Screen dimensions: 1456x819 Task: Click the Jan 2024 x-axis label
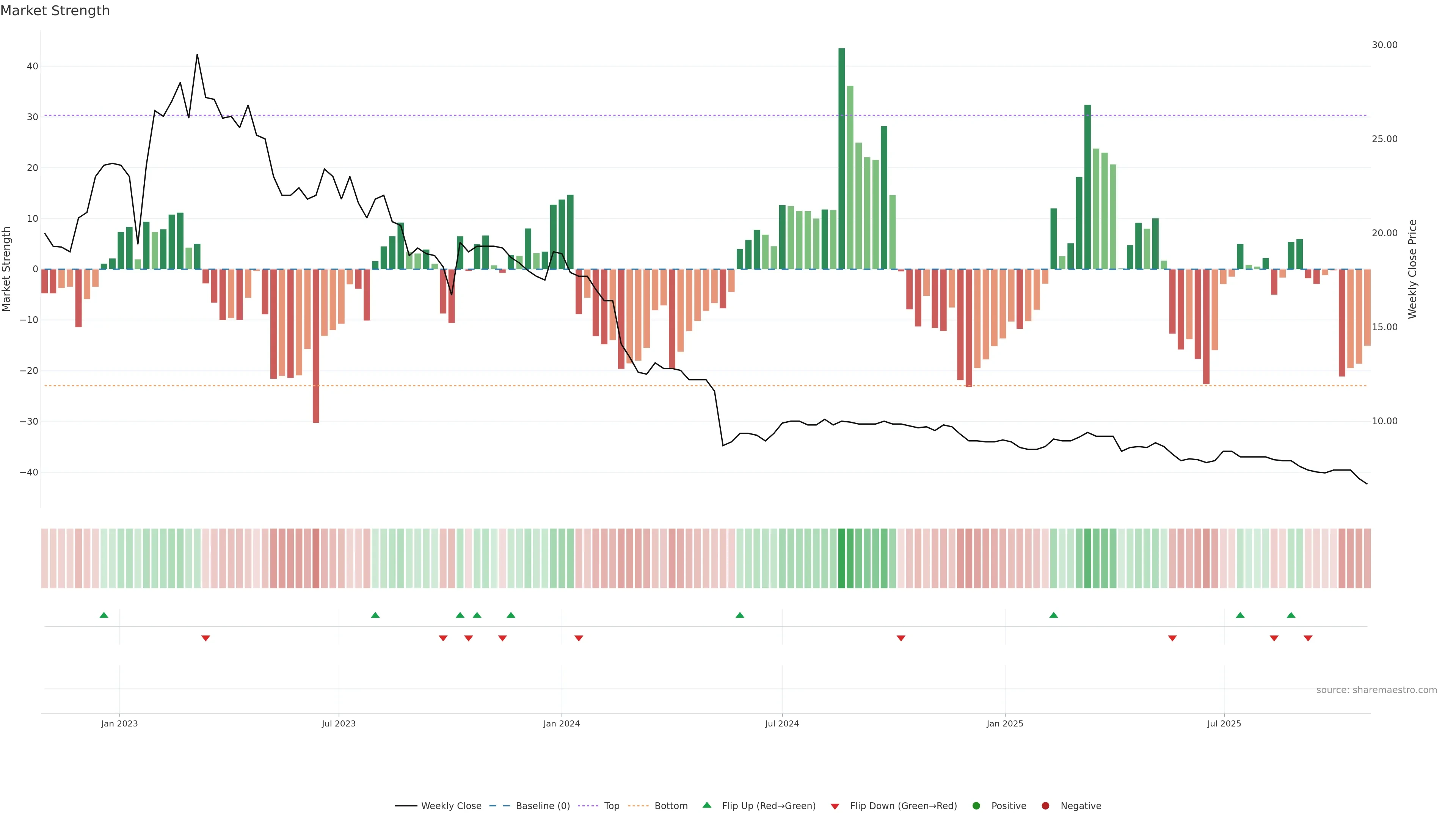(x=561, y=723)
